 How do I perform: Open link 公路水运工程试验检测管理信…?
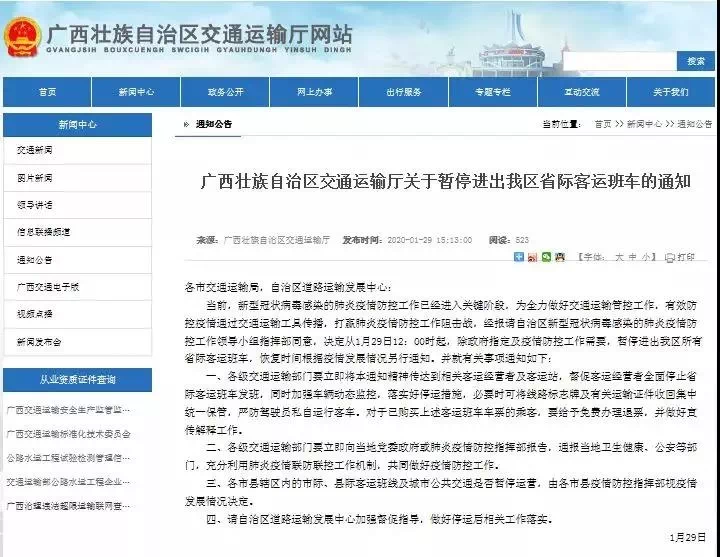tap(68, 458)
